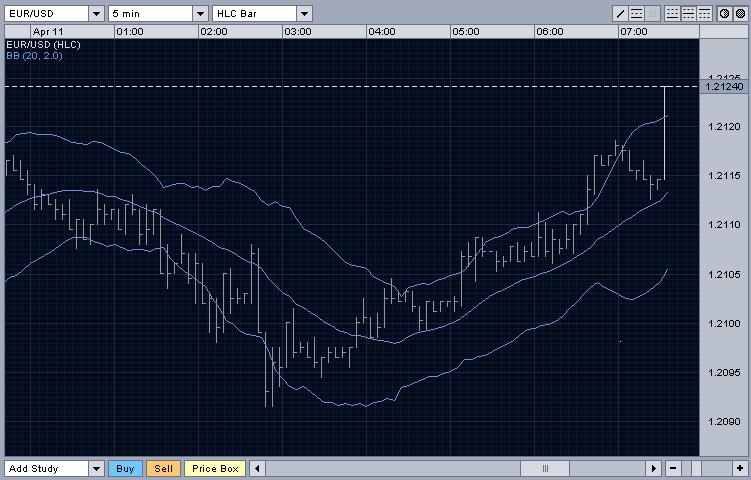
Task: Zoom in with the plus button
Action: coord(740,468)
